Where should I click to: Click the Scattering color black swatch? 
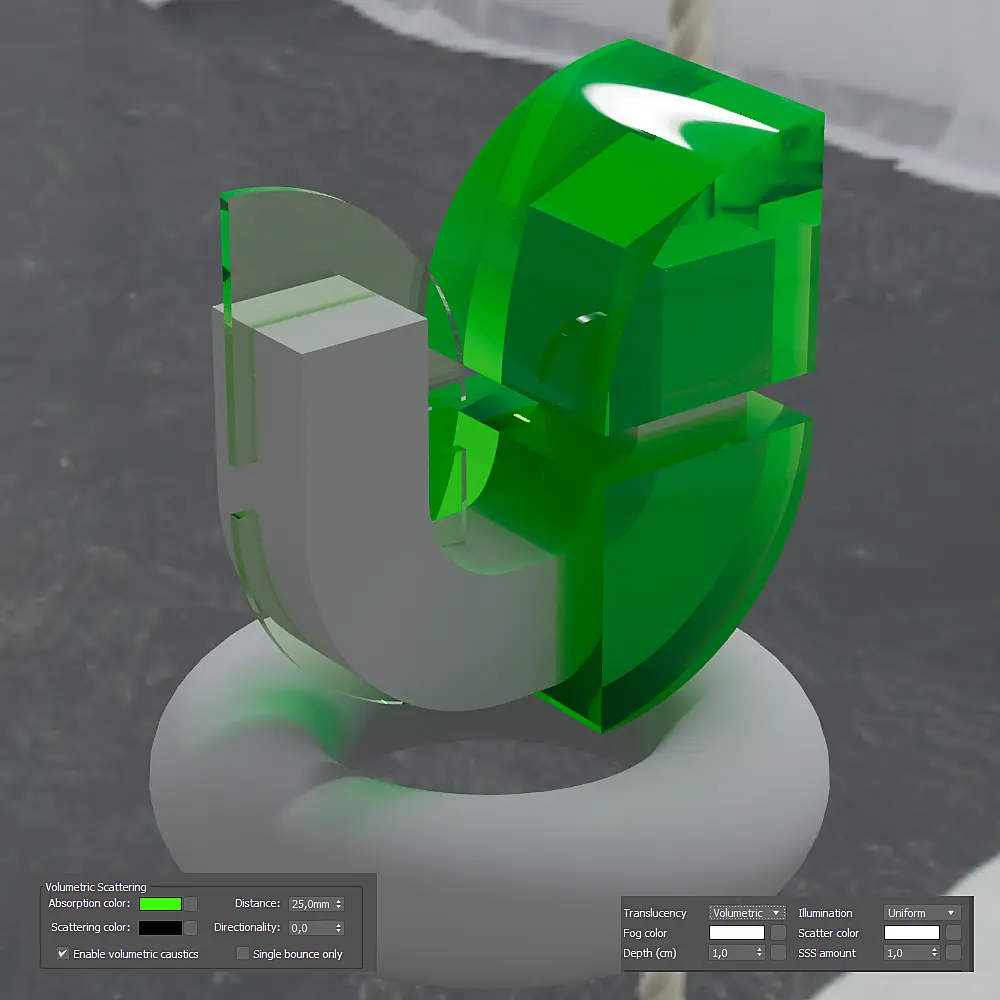pyautogui.click(x=160, y=928)
